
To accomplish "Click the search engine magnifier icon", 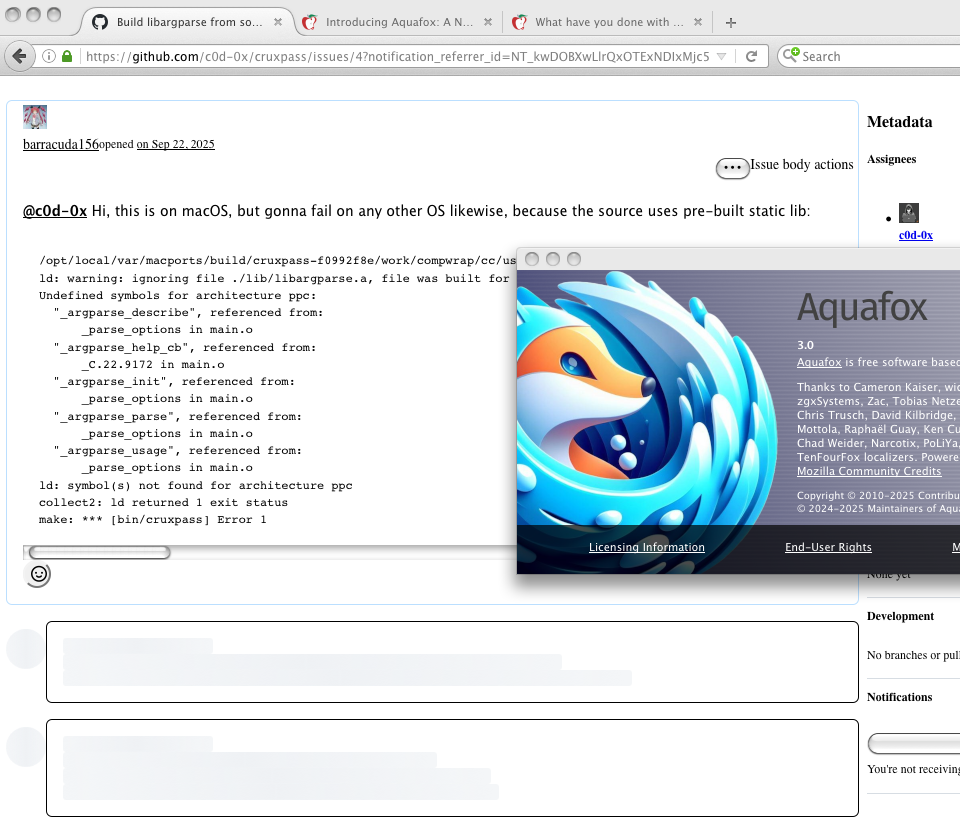I will tap(790, 55).
